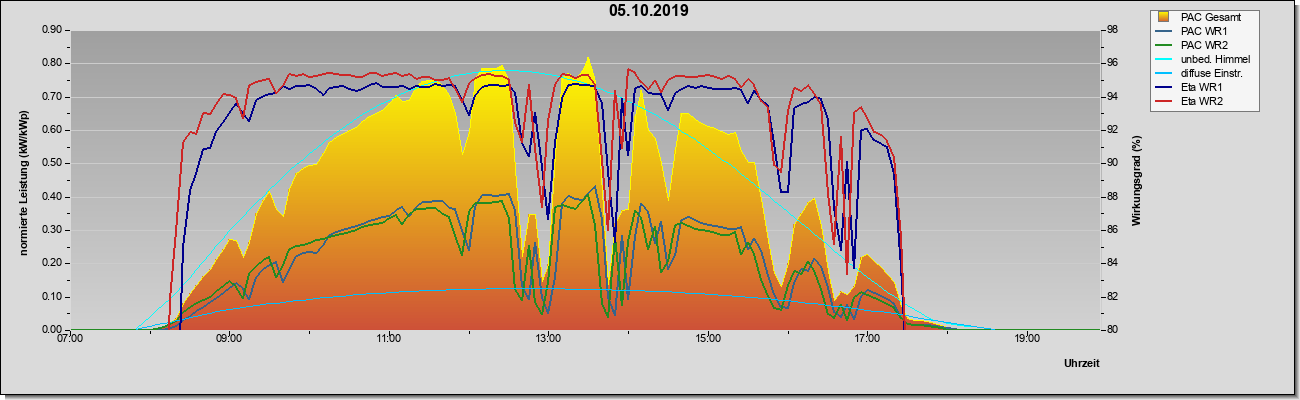Click the chart title 05.10.2019
Image resolution: width=1300 pixels, height=400 pixels.
(x=648, y=12)
